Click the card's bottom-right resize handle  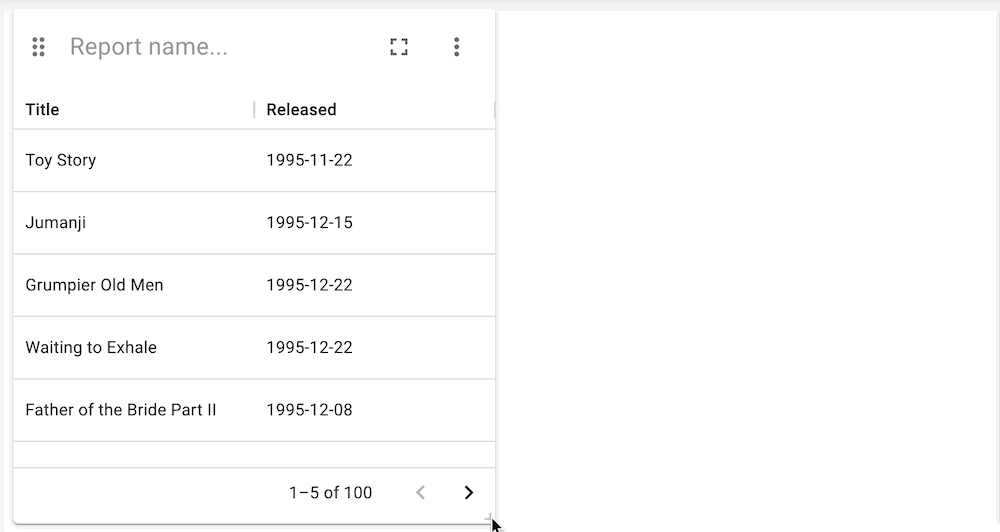tap(489, 519)
